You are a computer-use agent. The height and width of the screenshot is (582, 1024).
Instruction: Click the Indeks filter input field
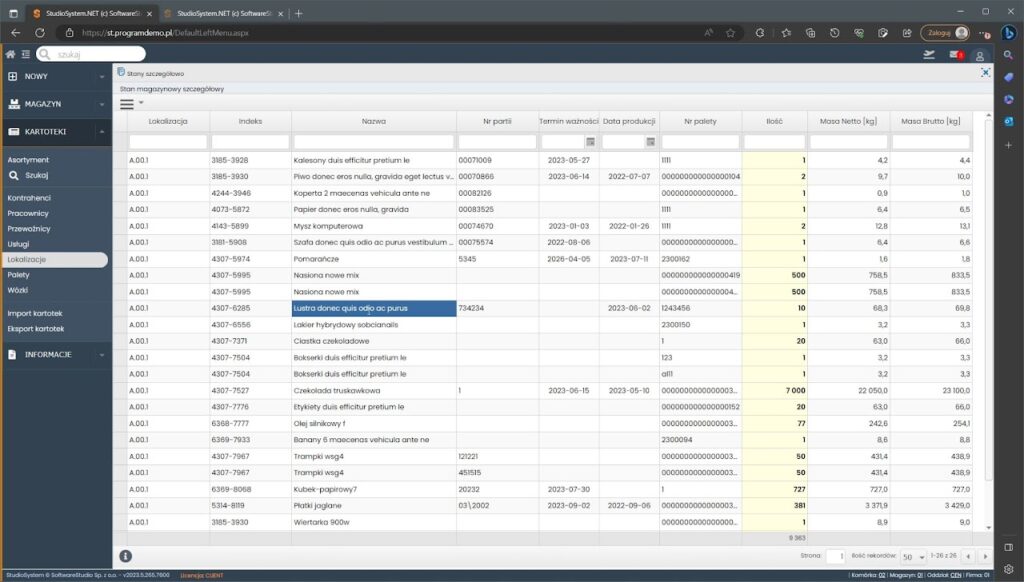click(x=250, y=142)
